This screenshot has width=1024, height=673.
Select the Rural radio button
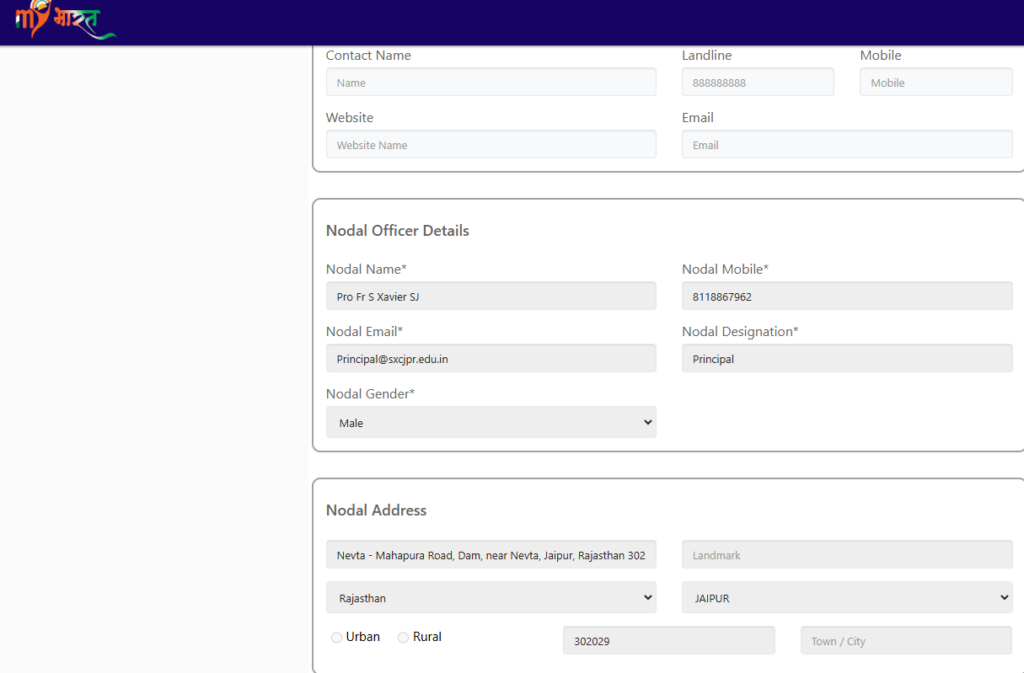[x=403, y=637]
